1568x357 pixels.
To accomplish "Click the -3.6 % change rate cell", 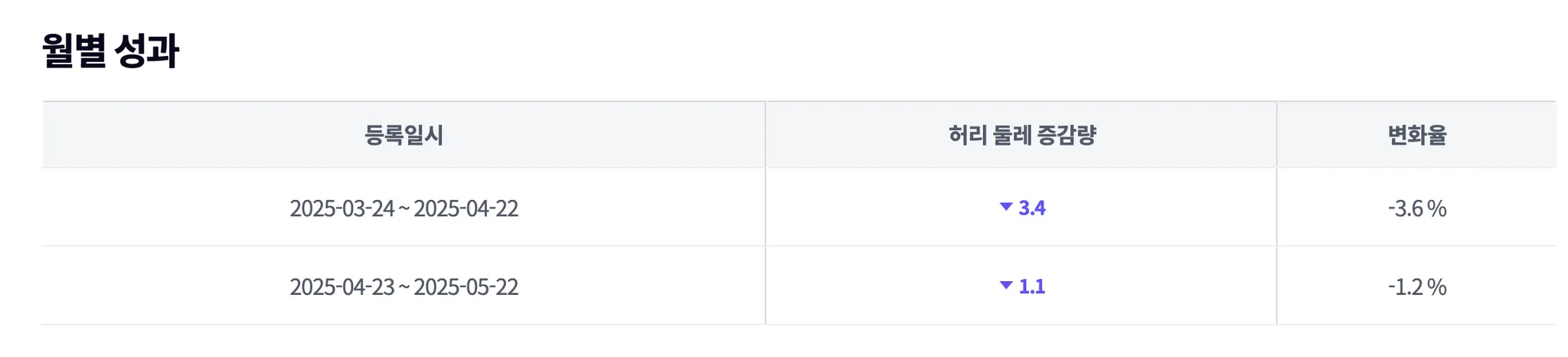I will coord(1417,208).
